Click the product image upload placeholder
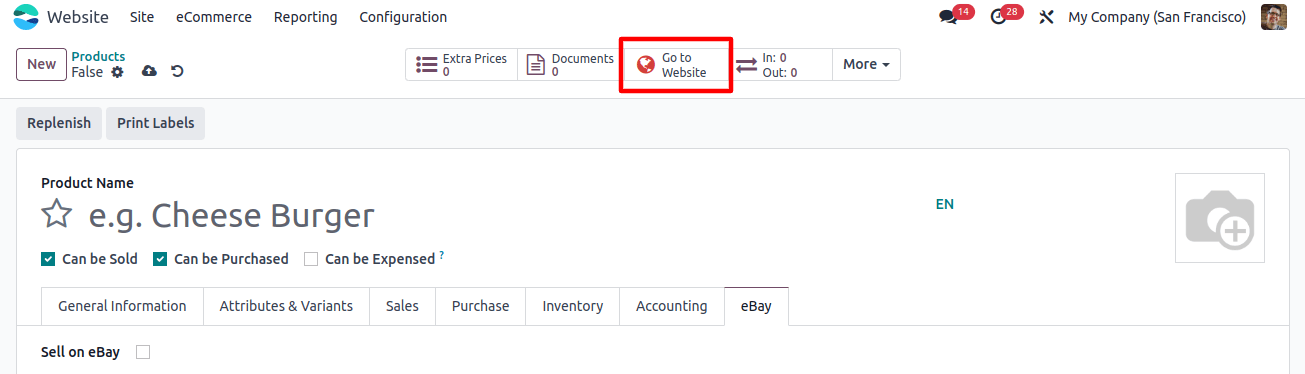 tap(1220, 218)
